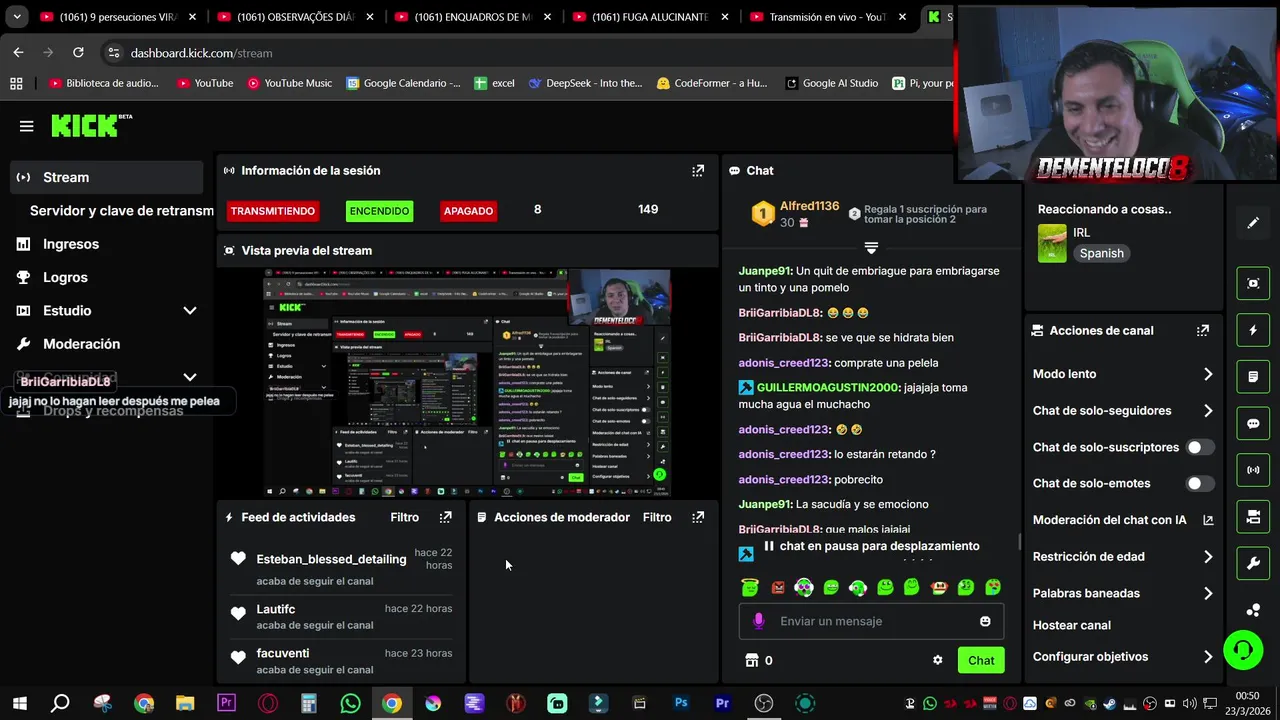Open the DeepSeek bookmark
The height and width of the screenshot is (720, 1280).
click(585, 83)
